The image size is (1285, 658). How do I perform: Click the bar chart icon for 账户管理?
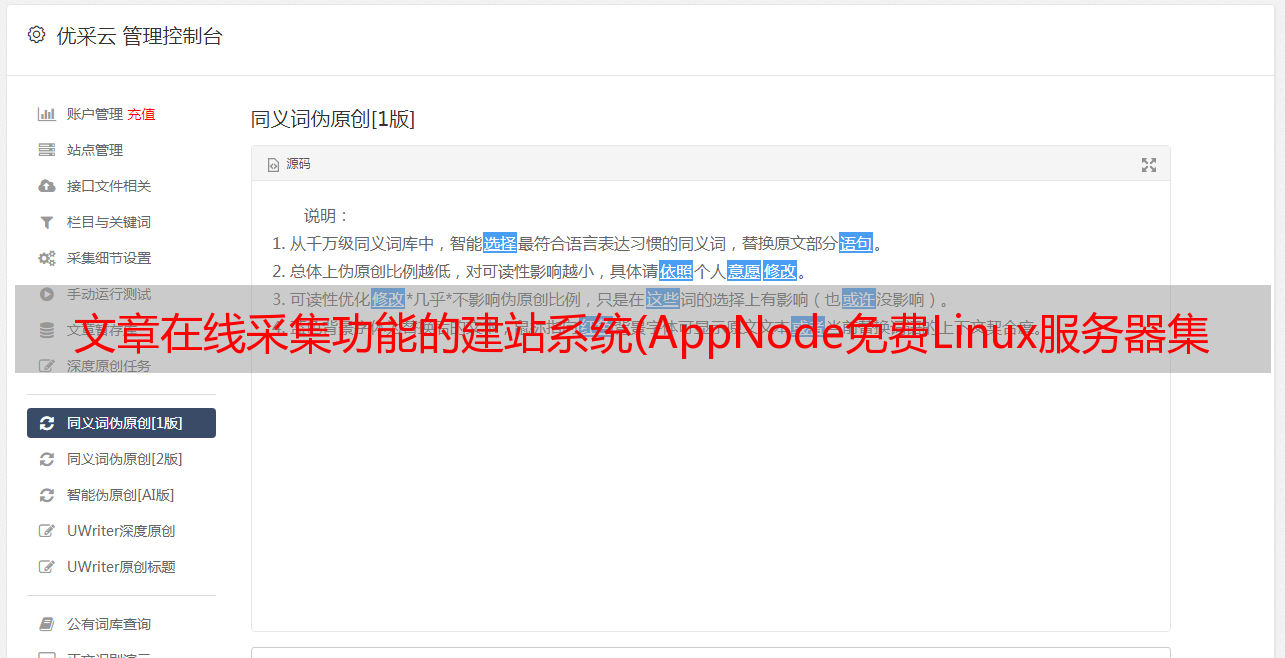coord(46,114)
